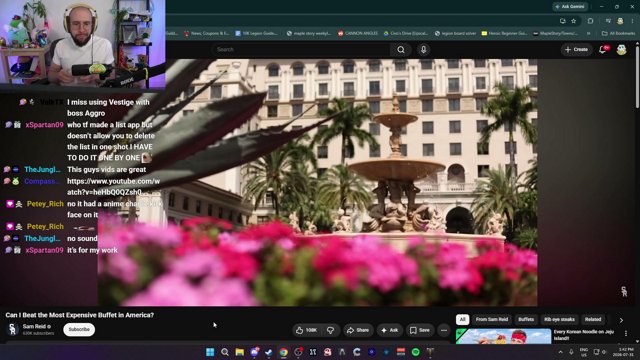This screenshot has height=360, width=640.
Task: Open the News, Coupons bookmark
Action: (x=206, y=33)
